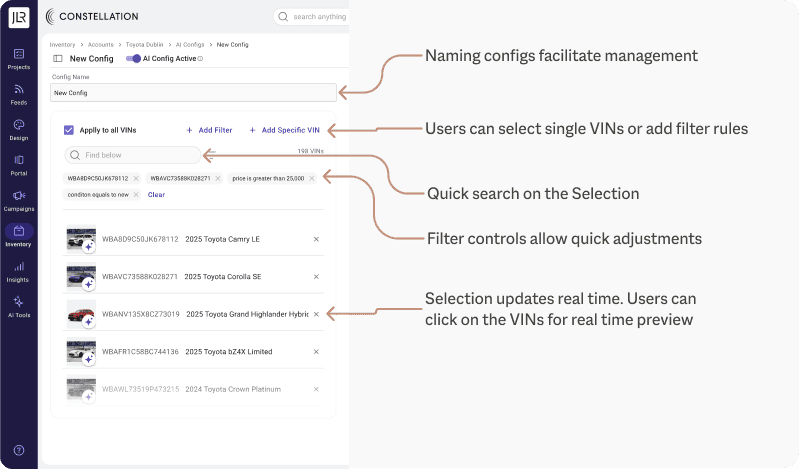This screenshot has width=799, height=469.
Task: Navigate to Toyota Dublin breadcrumb
Action: coord(143,45)
